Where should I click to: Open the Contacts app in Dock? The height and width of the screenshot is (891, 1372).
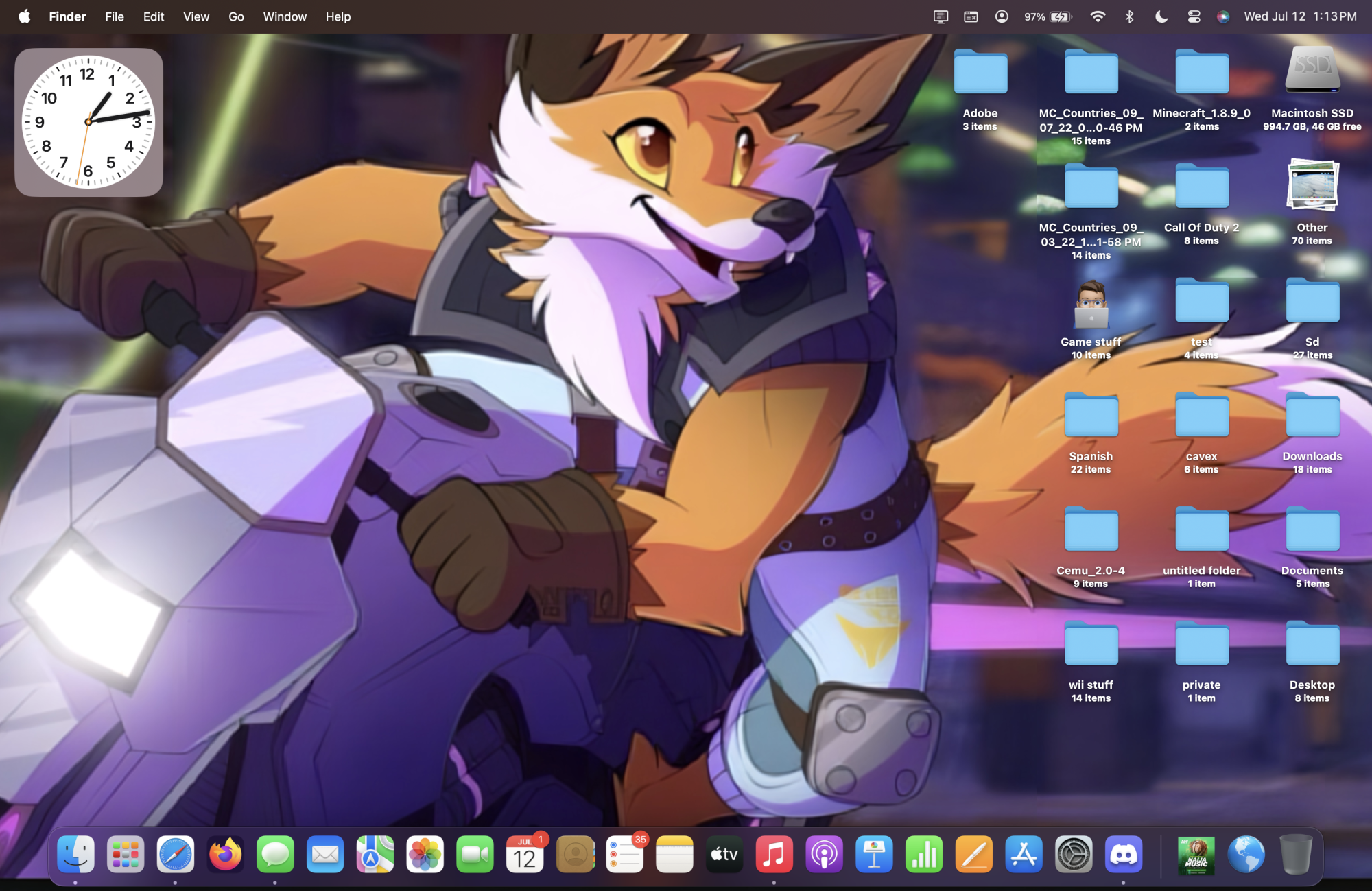click(575, 854)
